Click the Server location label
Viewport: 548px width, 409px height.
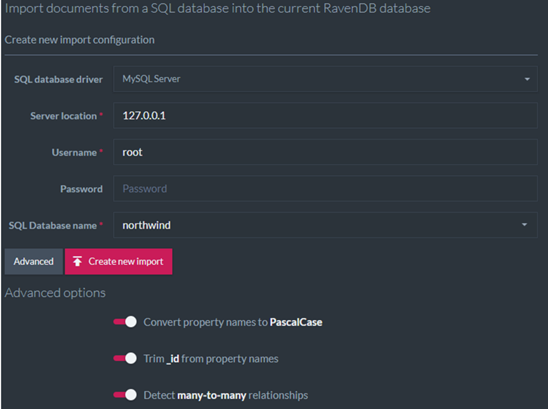63,116
